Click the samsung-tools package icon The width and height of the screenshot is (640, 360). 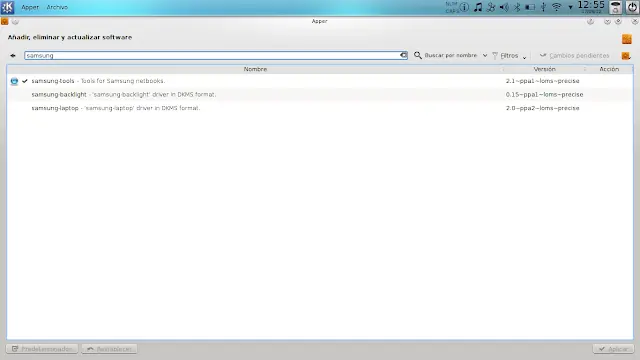(14, 81)
